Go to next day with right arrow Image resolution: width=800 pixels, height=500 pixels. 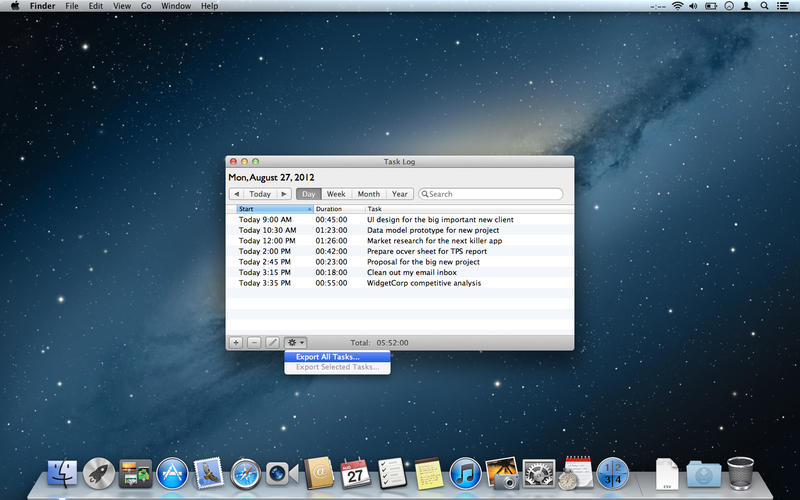click(284, 194)
